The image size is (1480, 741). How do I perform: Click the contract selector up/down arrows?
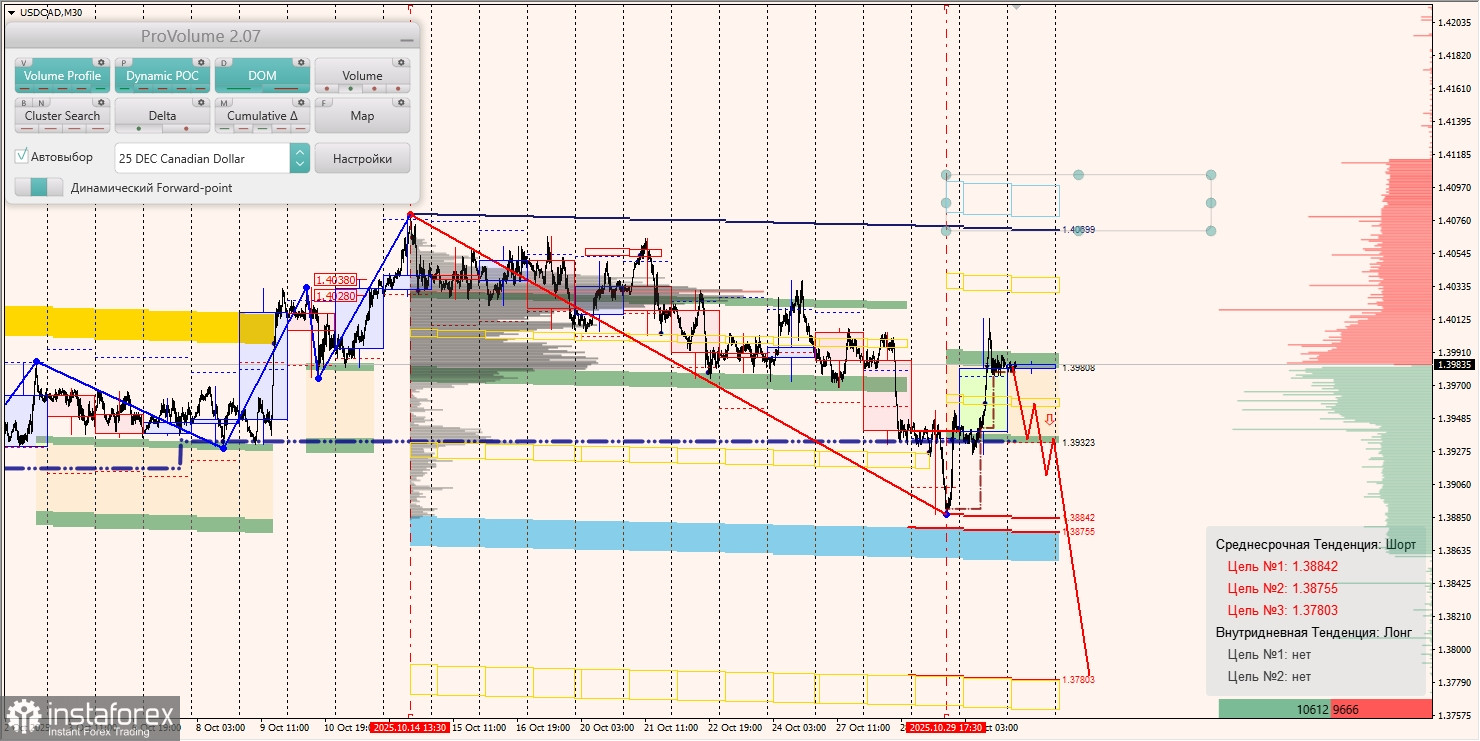tap(300, 158)
